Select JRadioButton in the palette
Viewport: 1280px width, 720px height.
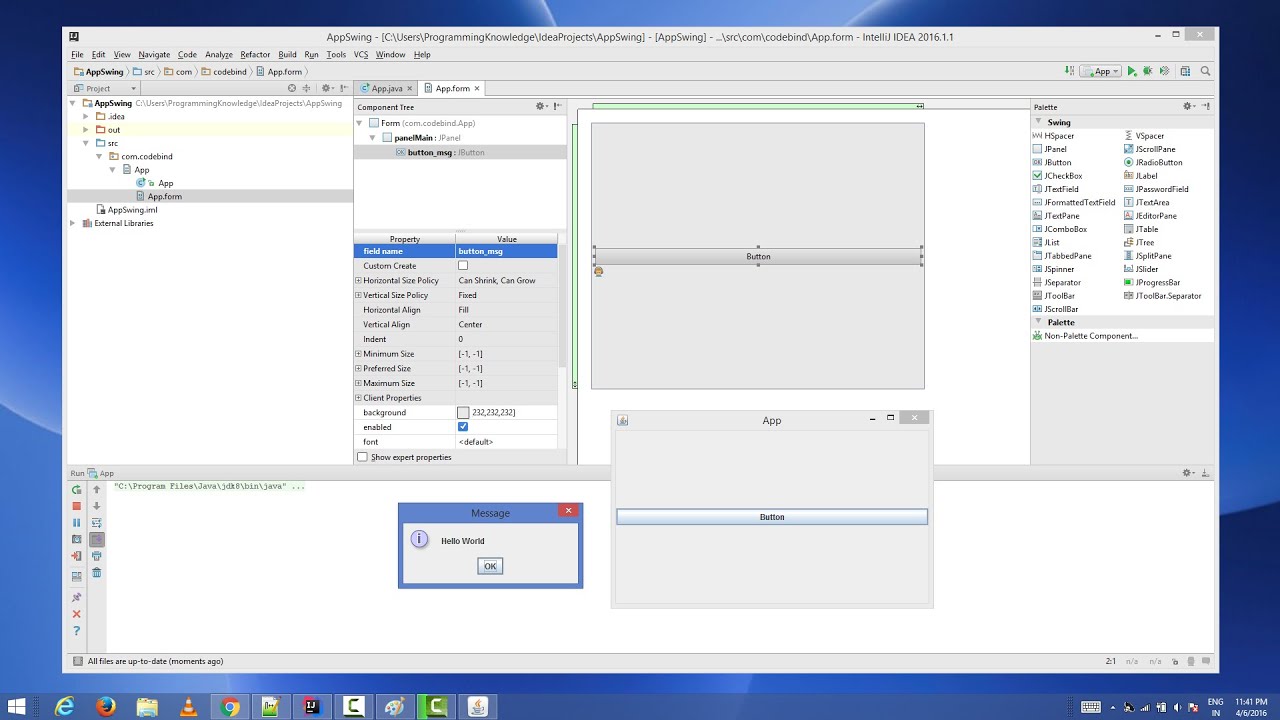tap(1153, 162)
